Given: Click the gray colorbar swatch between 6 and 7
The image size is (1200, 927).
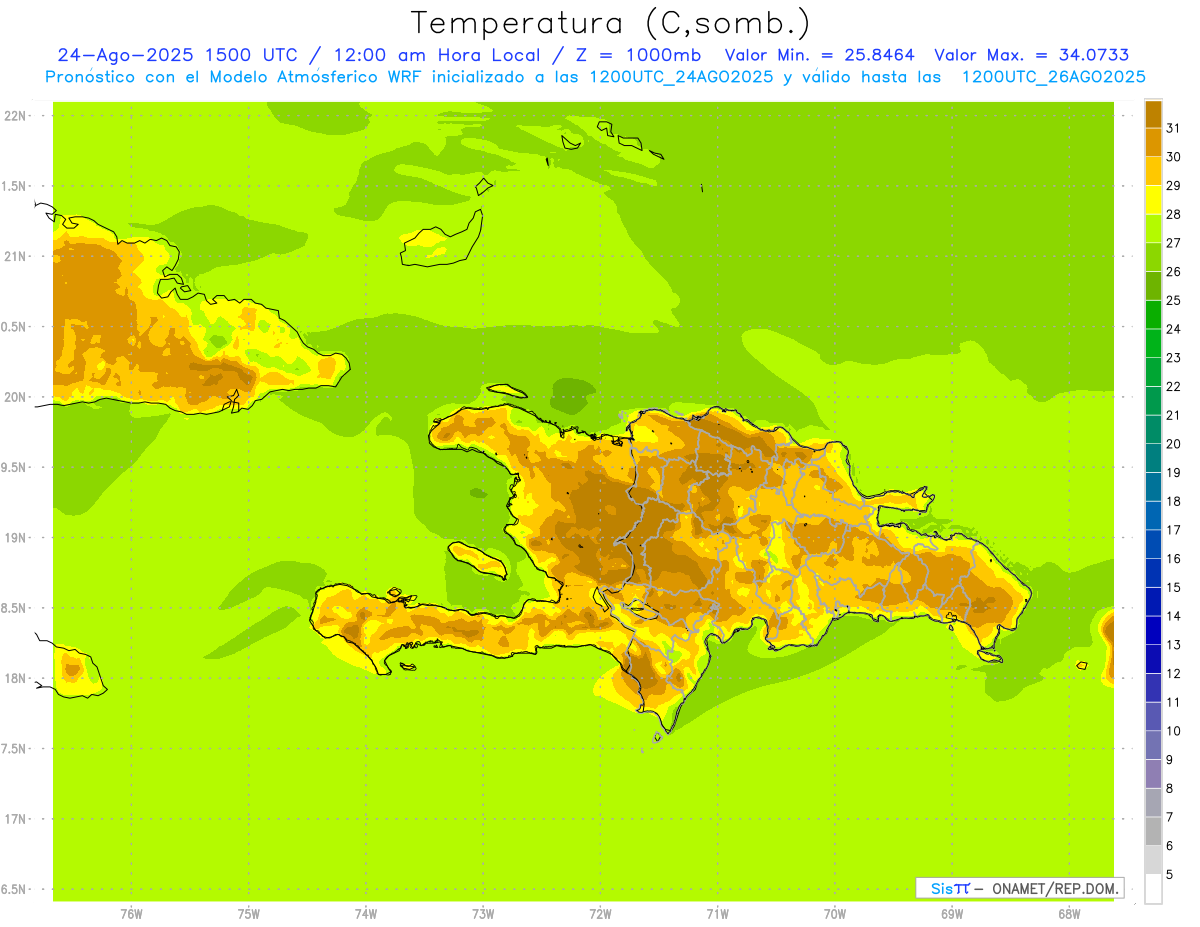Looking at the screenshot, I should tap(1153, 831).
